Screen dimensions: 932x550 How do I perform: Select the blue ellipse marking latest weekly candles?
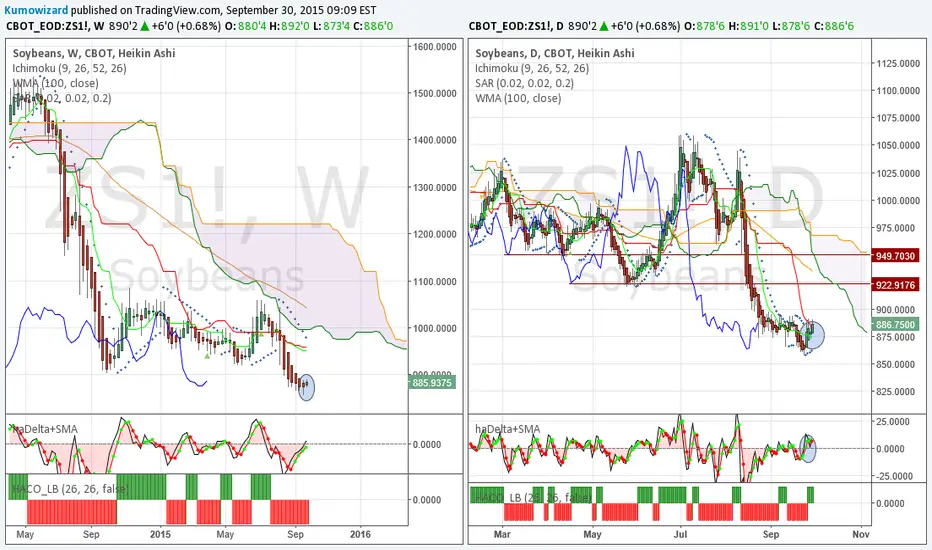pos(306,387)
